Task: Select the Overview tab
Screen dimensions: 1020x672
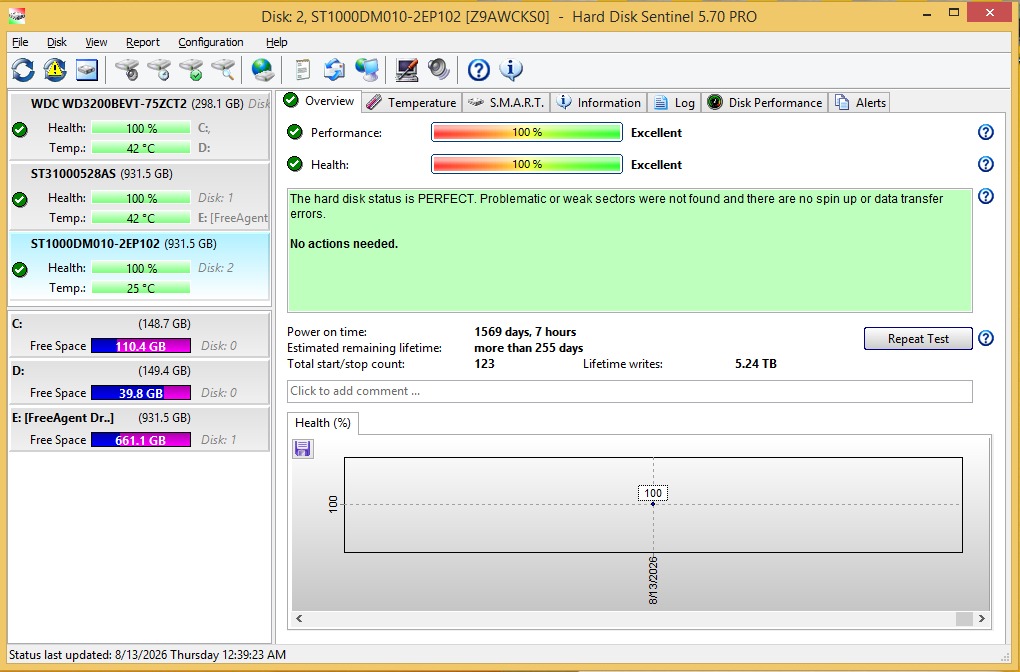Action: point(319,101)
